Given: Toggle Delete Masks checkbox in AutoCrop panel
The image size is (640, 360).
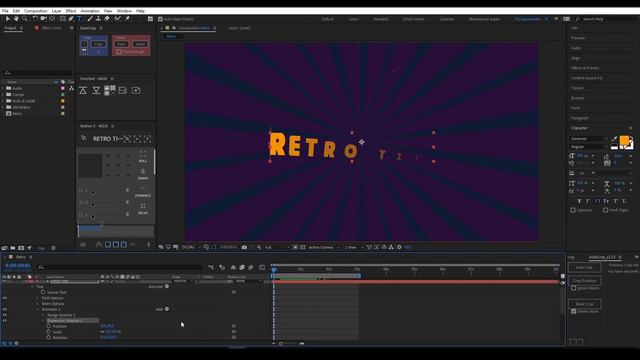Looking at the screenshot, I should point(574,311).
